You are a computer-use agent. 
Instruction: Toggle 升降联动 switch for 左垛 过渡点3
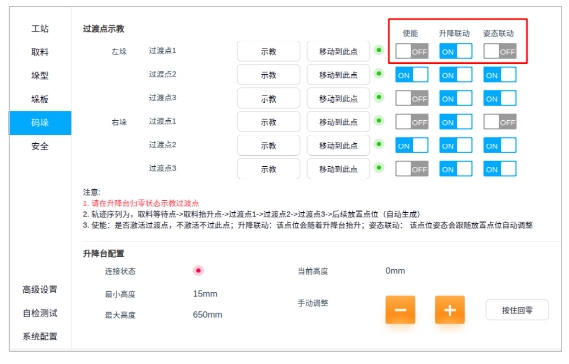pyautogui.click(x=456, y=98)
